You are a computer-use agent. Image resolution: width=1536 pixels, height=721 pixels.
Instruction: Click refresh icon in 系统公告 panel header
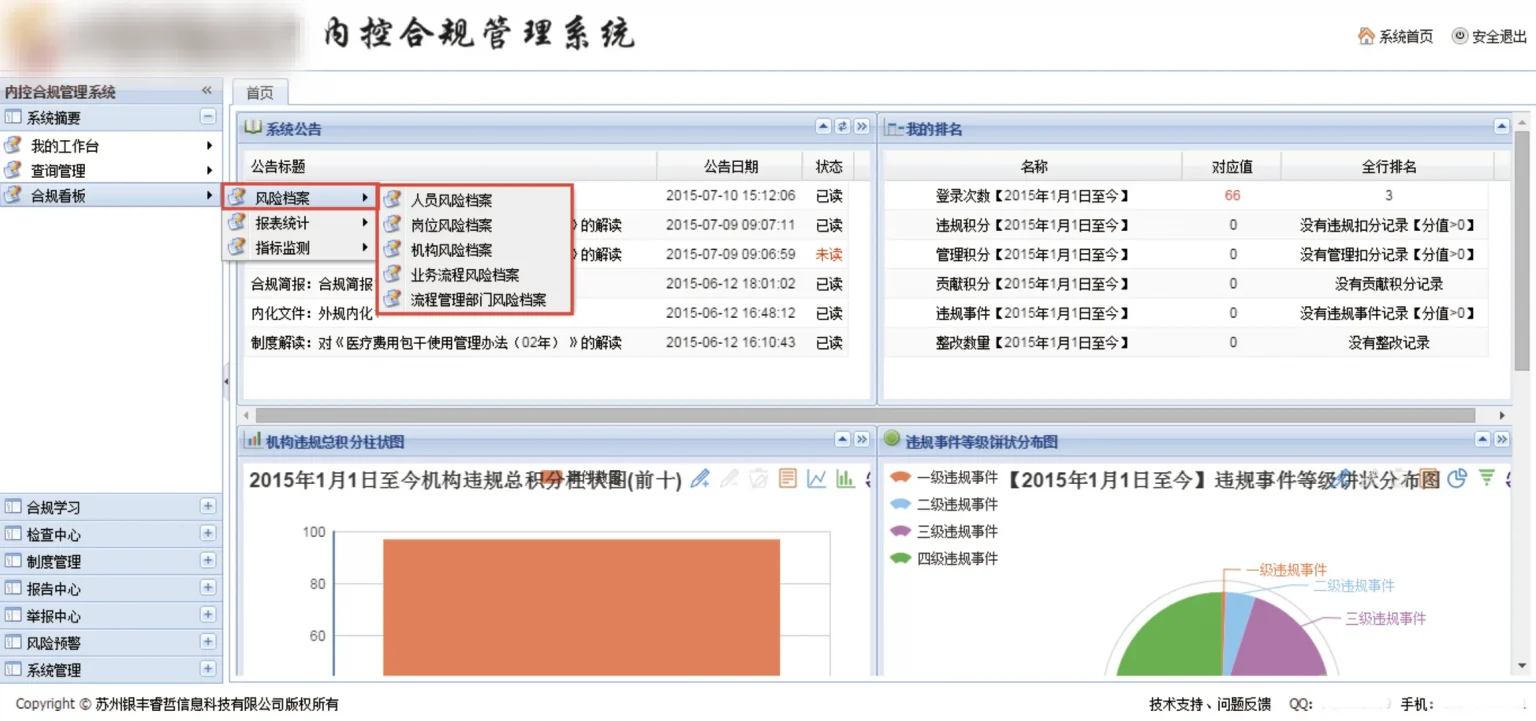(842, 127)
